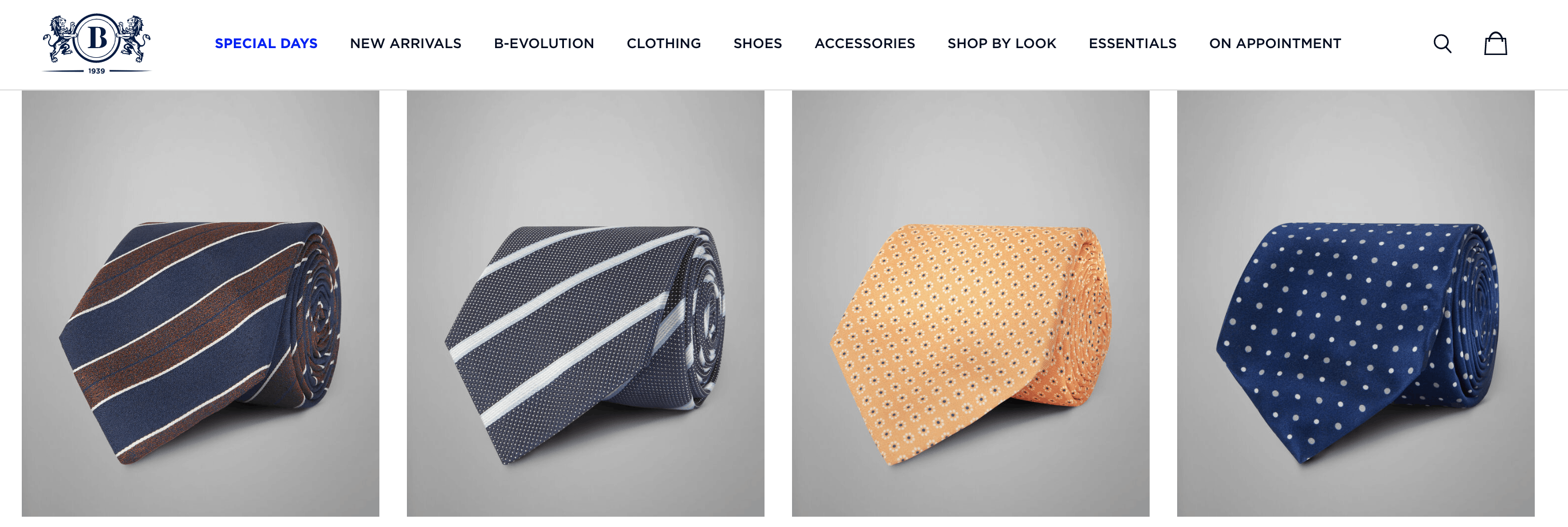Select Shop By Look link

tap(1001, 44)
